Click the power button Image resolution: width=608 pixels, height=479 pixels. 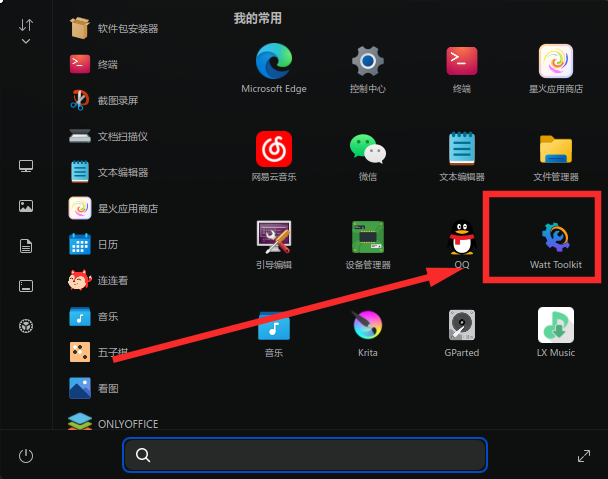point(26,456)
